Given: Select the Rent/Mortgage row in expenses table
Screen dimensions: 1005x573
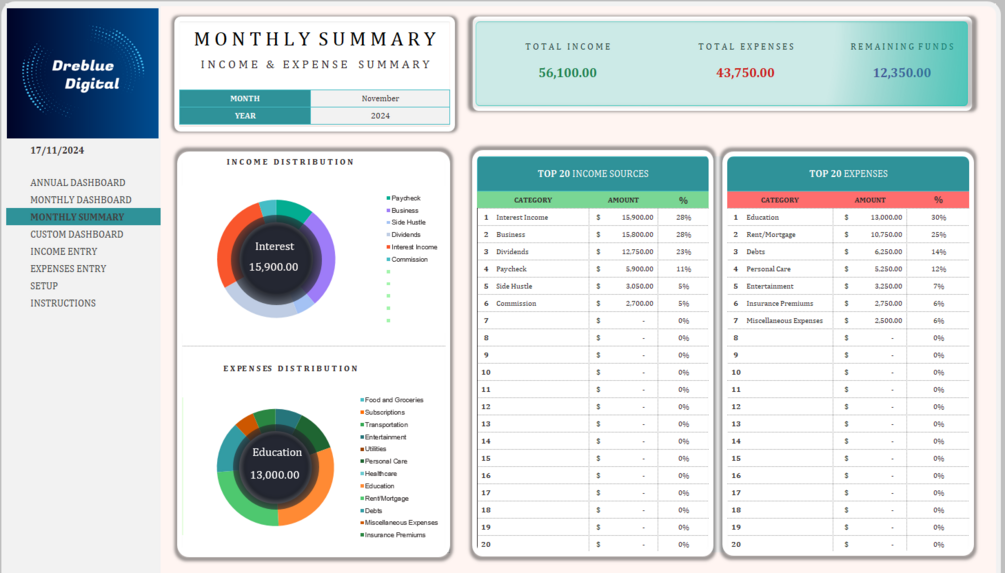Looking at the screenshot, I should 848,235.
